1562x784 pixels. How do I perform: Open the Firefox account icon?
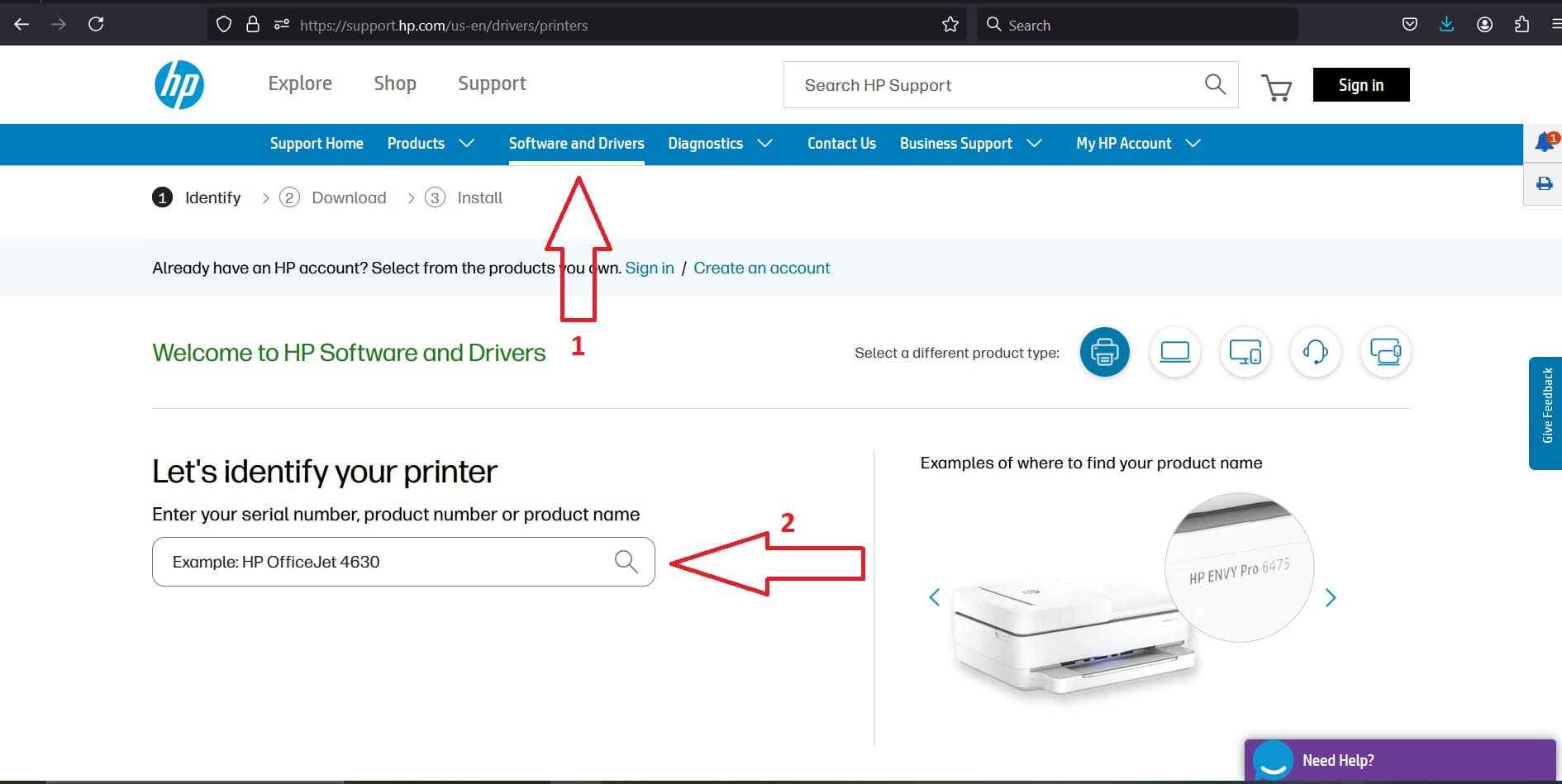[1485, 25]
